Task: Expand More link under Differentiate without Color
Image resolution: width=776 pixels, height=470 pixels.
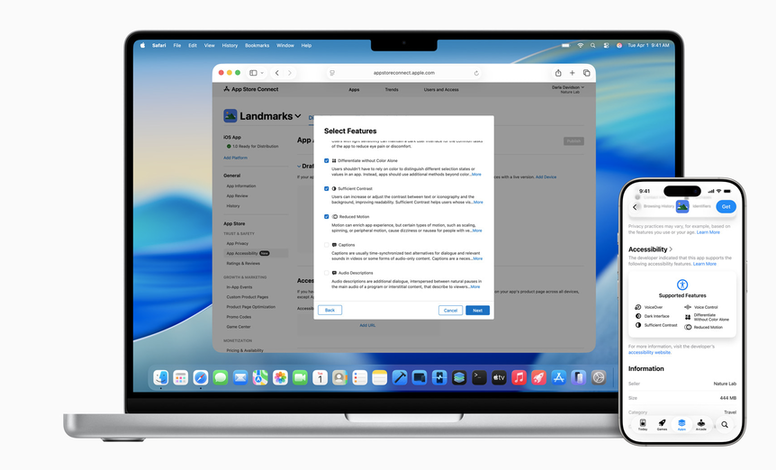Action: click(x=476, y=174)
